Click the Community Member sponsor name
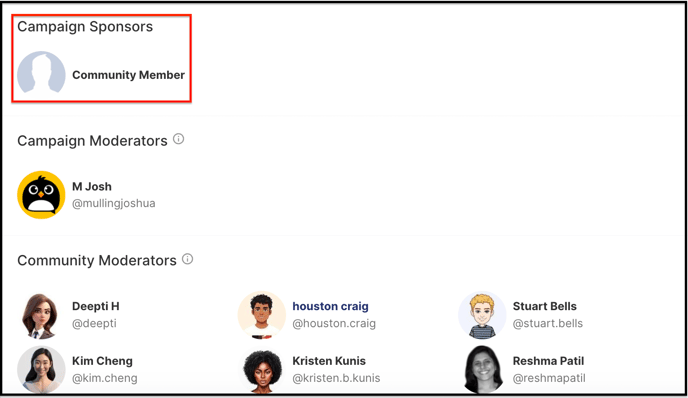 [128, 75]
